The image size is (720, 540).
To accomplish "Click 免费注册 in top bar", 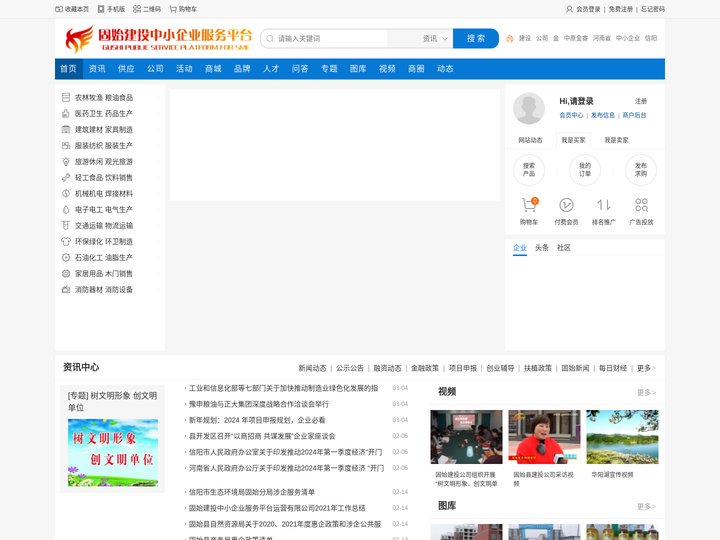I will tap(620, 9).
